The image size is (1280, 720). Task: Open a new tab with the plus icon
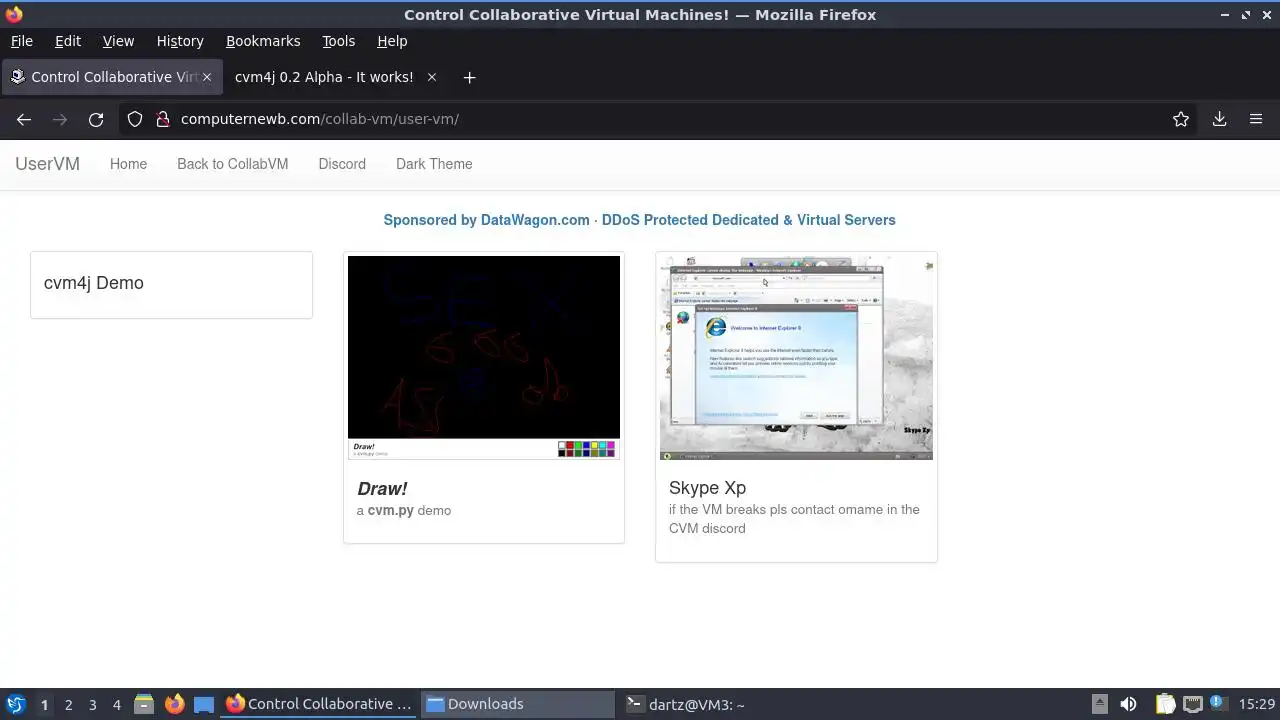coord(469,77)
